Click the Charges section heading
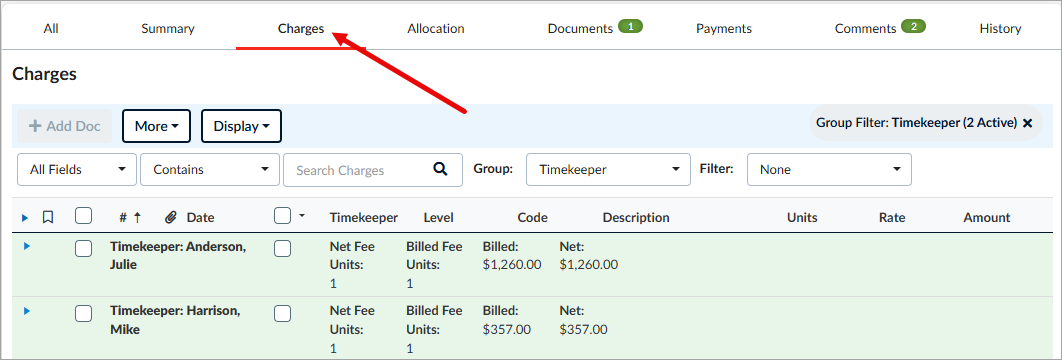The image size is (1062, 360). click(45, 74)
